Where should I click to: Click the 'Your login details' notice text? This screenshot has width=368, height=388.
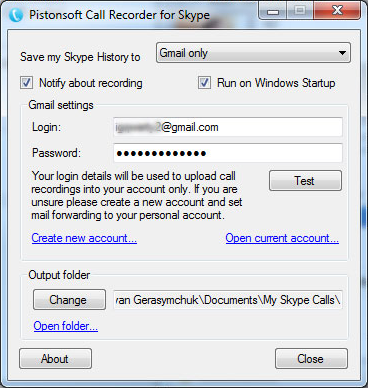click(137, 195)
